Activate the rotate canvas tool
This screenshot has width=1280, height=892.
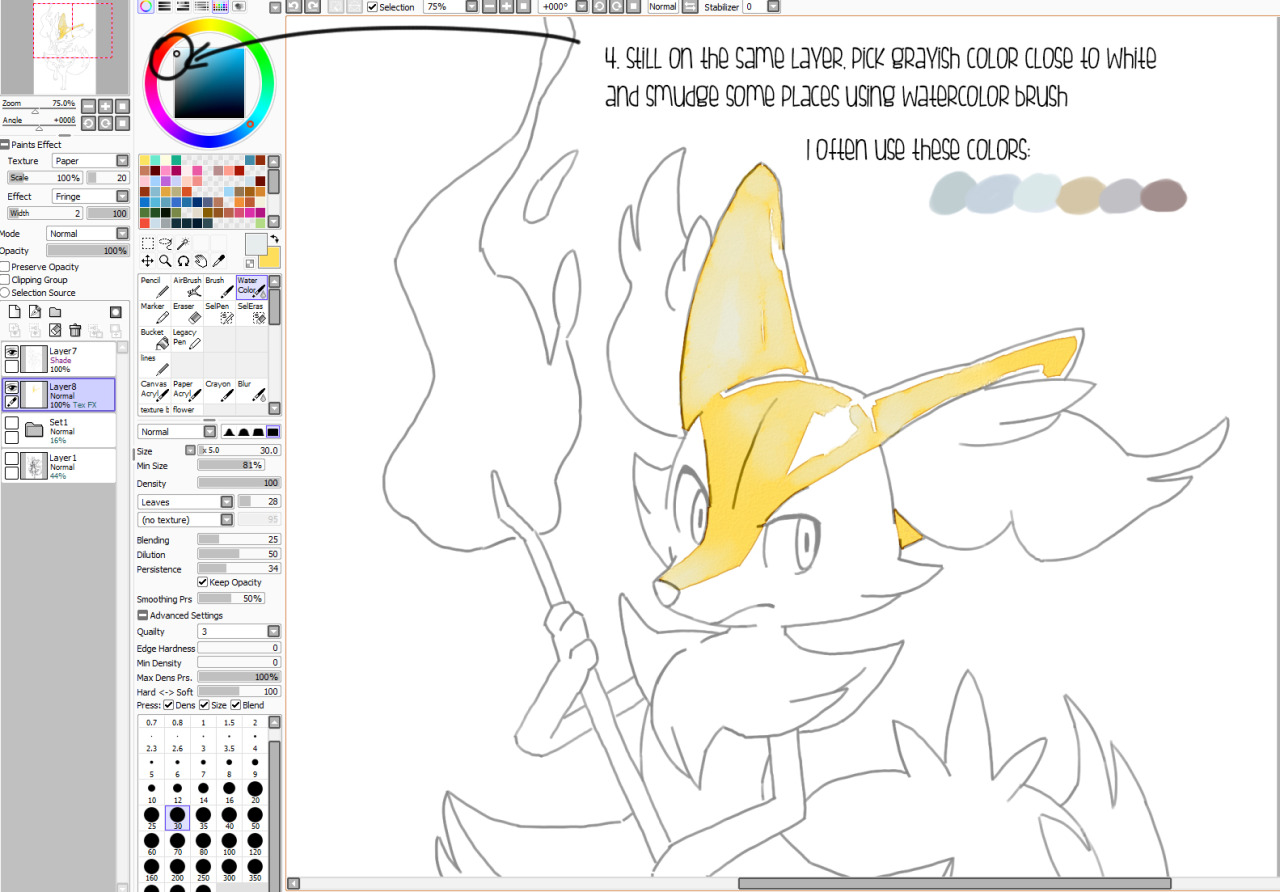[x=183, y=261]
